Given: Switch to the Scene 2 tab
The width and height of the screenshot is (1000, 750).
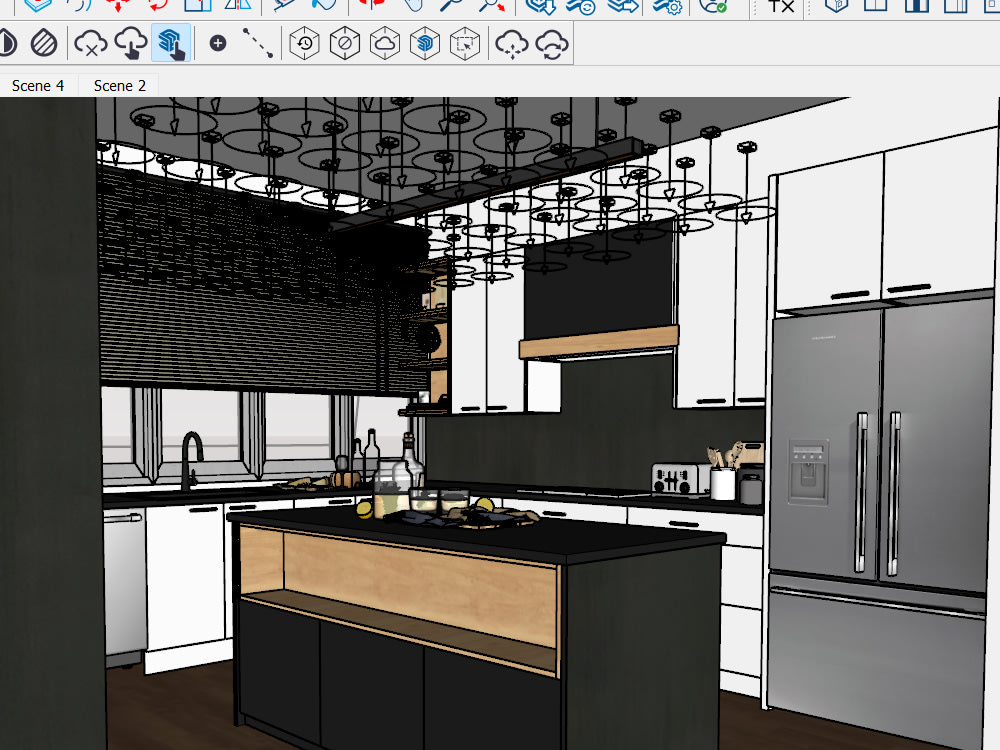Looking at the screenshot, I should tap(118, 85).
